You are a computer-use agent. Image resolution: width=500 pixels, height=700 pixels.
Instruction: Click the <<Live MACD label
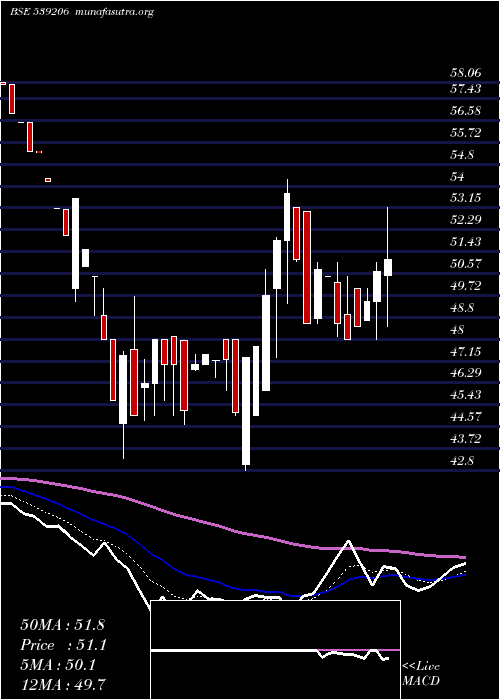pos(421,674)
